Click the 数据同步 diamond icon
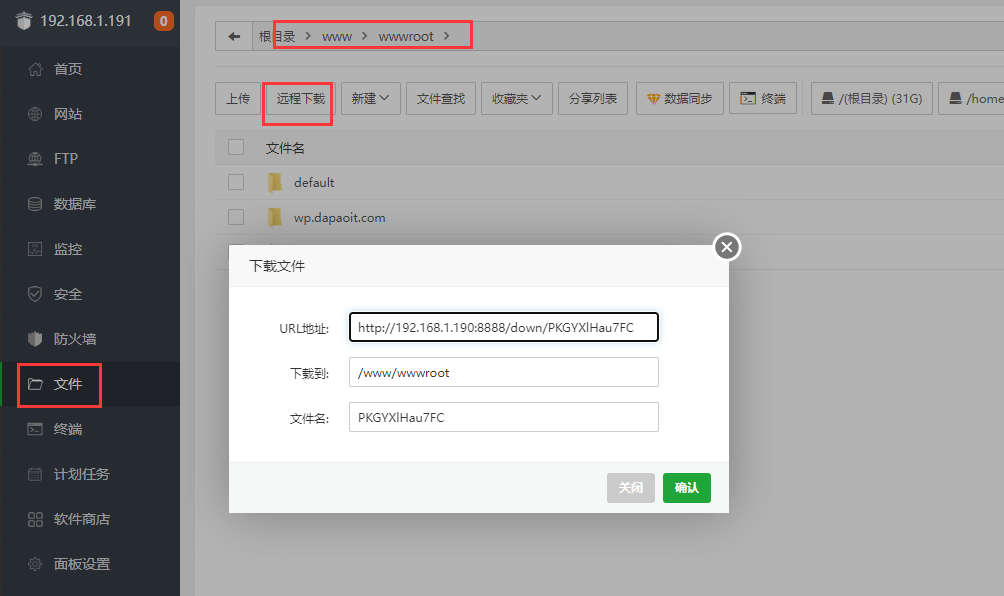This screenshot has height=596, width=1004. (653, 99)
